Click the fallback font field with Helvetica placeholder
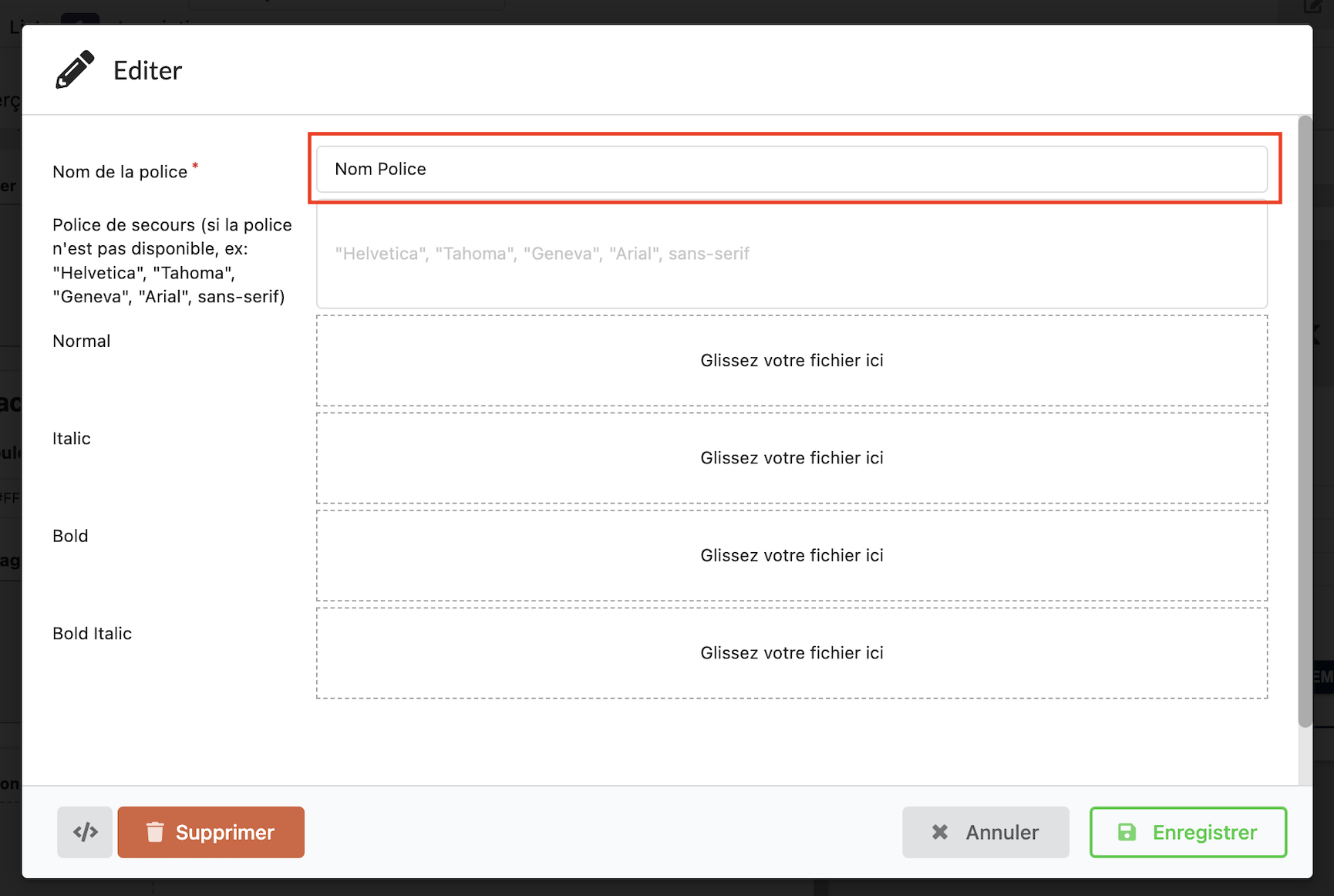 point(791,254)
